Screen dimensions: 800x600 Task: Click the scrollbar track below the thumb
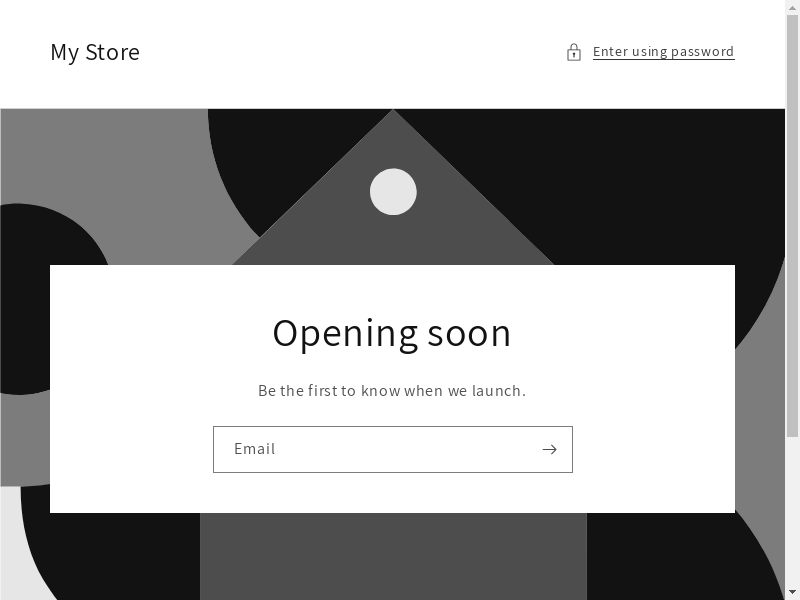click(x=792, y=510)
